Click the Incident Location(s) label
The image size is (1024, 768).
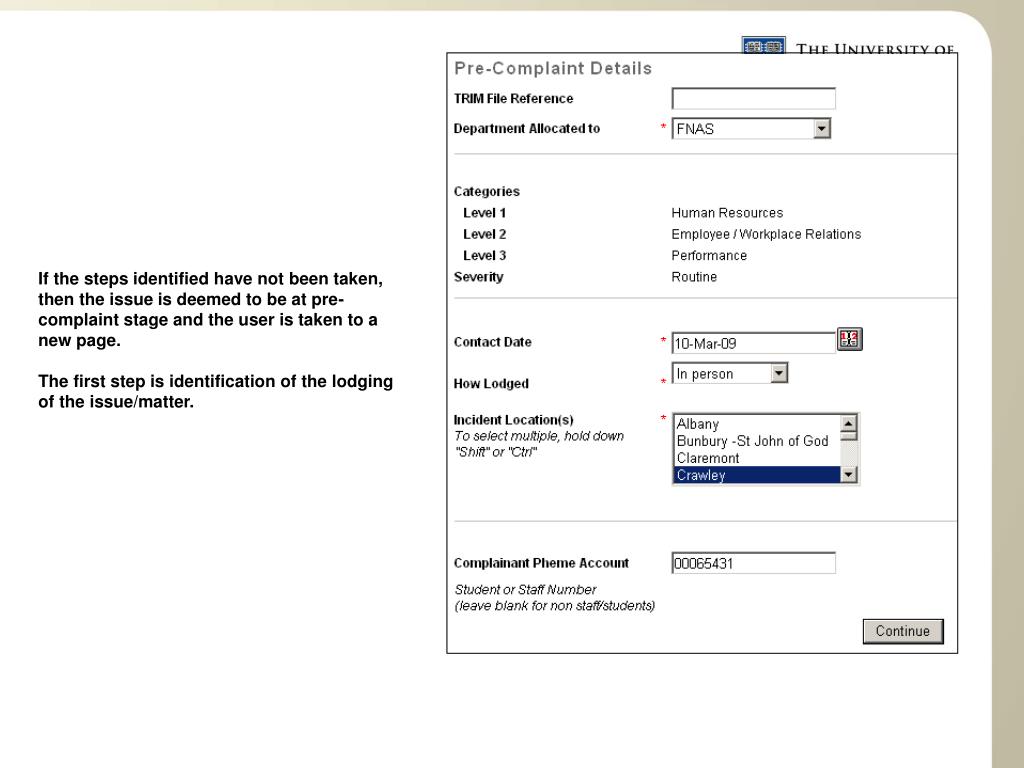click(513, 420)
